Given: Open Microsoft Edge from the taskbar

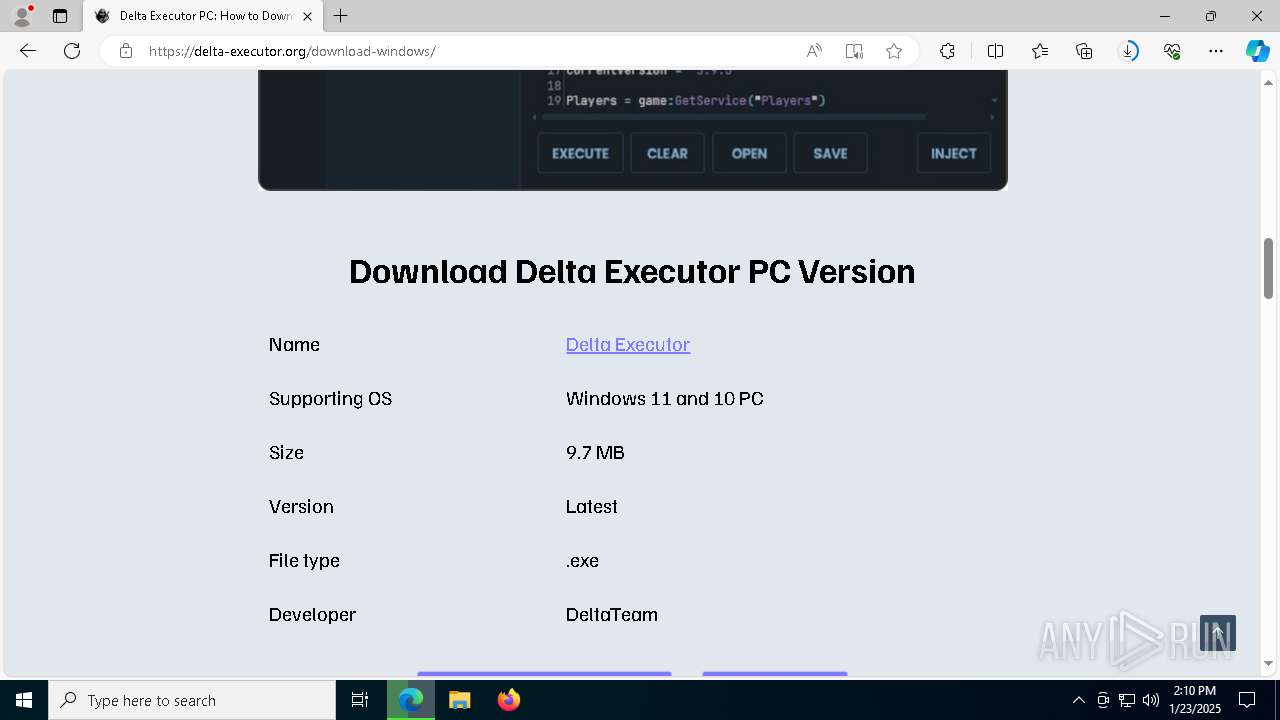Looking at the screenshot, I should pyautogui.click(x=411, y=700).
